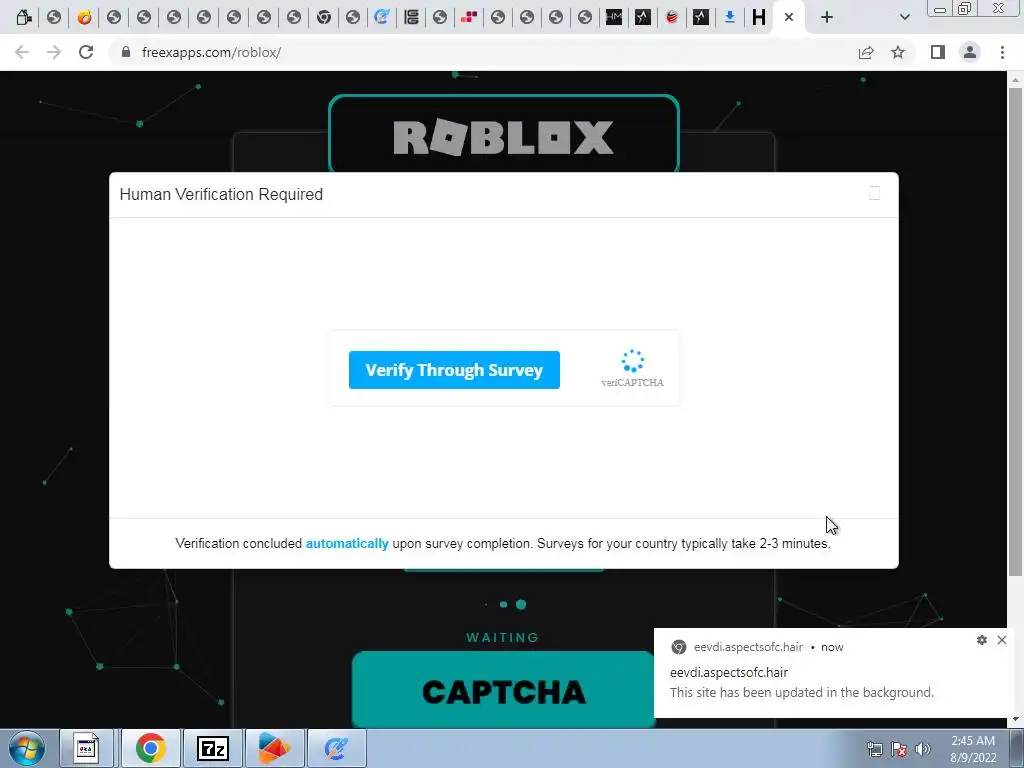This screenshot has width=1024, height=768.
Task: Go back with the browser back arrow
Action: 22,52
